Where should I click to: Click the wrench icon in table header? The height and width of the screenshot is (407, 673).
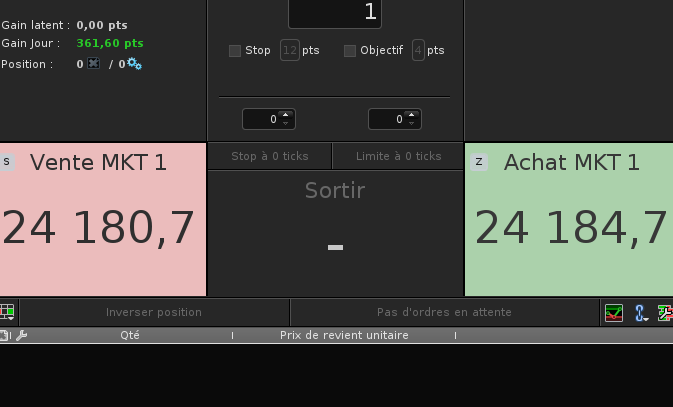pos(22,335)
